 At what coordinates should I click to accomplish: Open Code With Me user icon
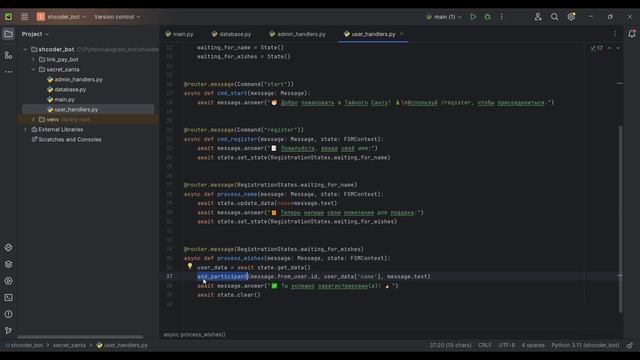(x=538, y=17)
